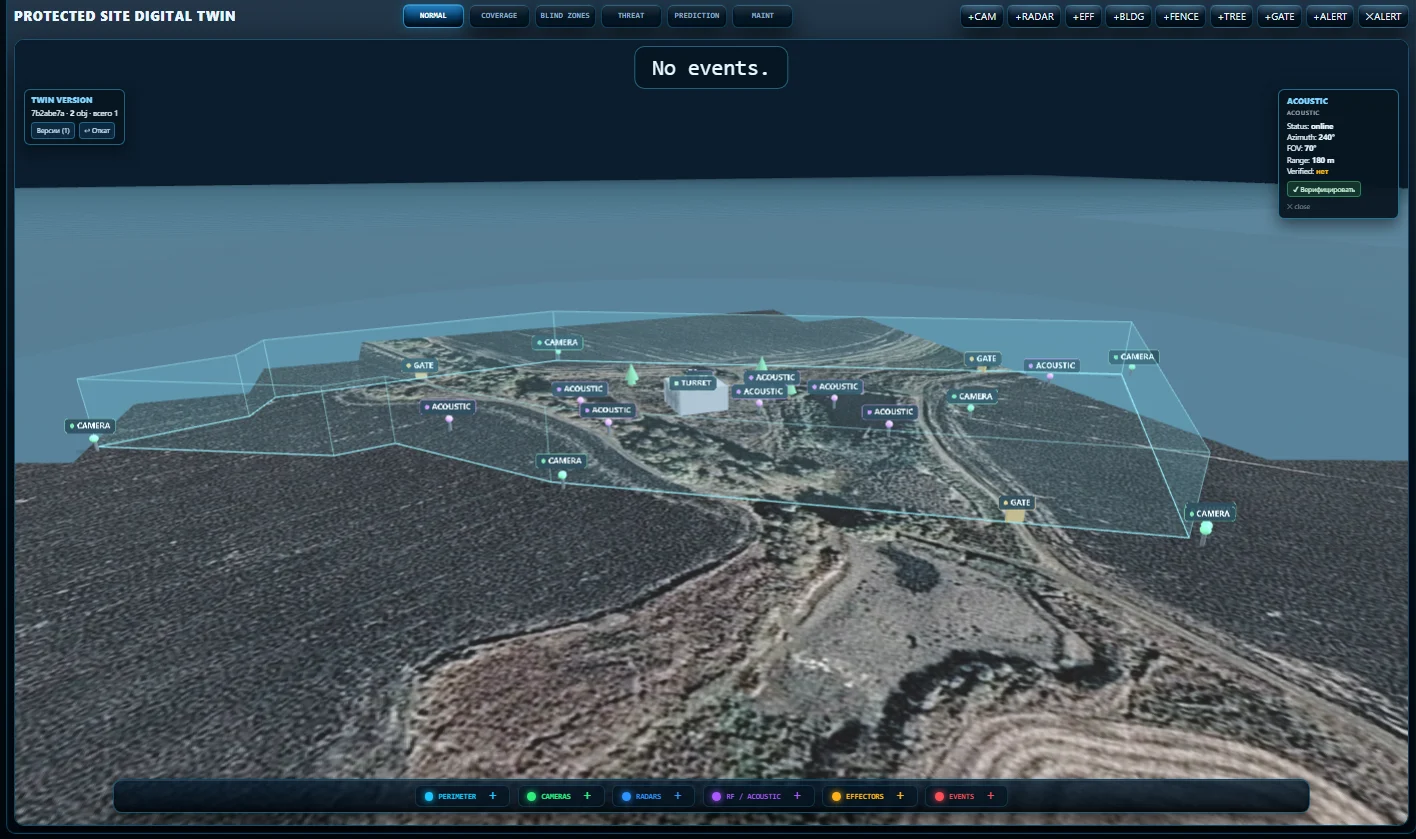The width and height of the screenshot is (1416, 839).
Task: Click the +FENCE button
Action: [x=1181, y=16]
